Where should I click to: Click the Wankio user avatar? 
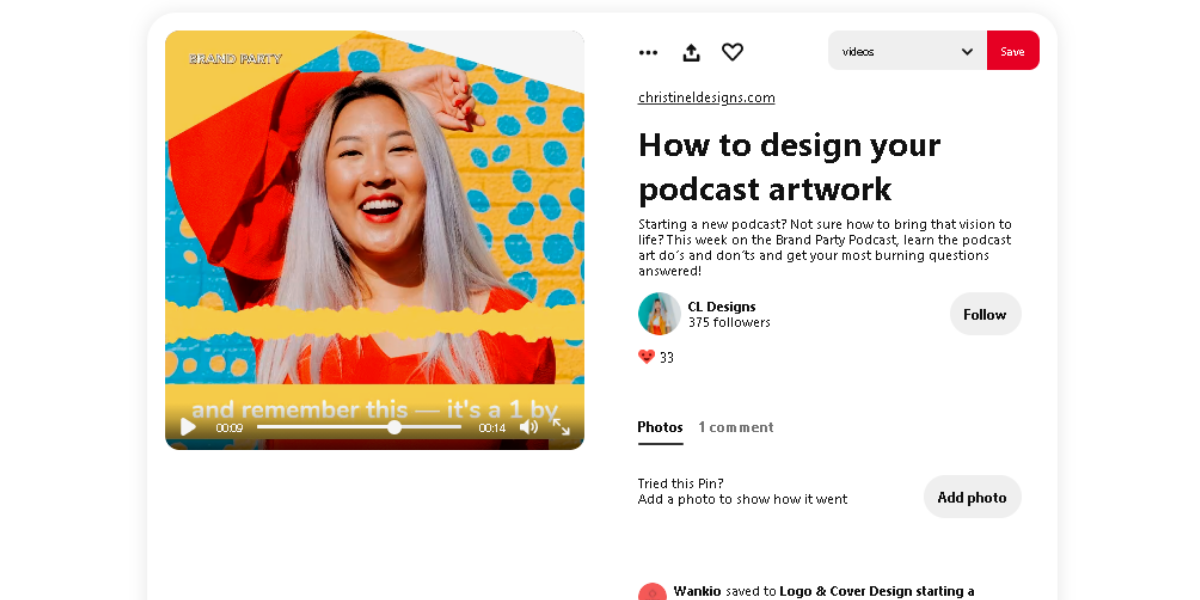[652, 592]
